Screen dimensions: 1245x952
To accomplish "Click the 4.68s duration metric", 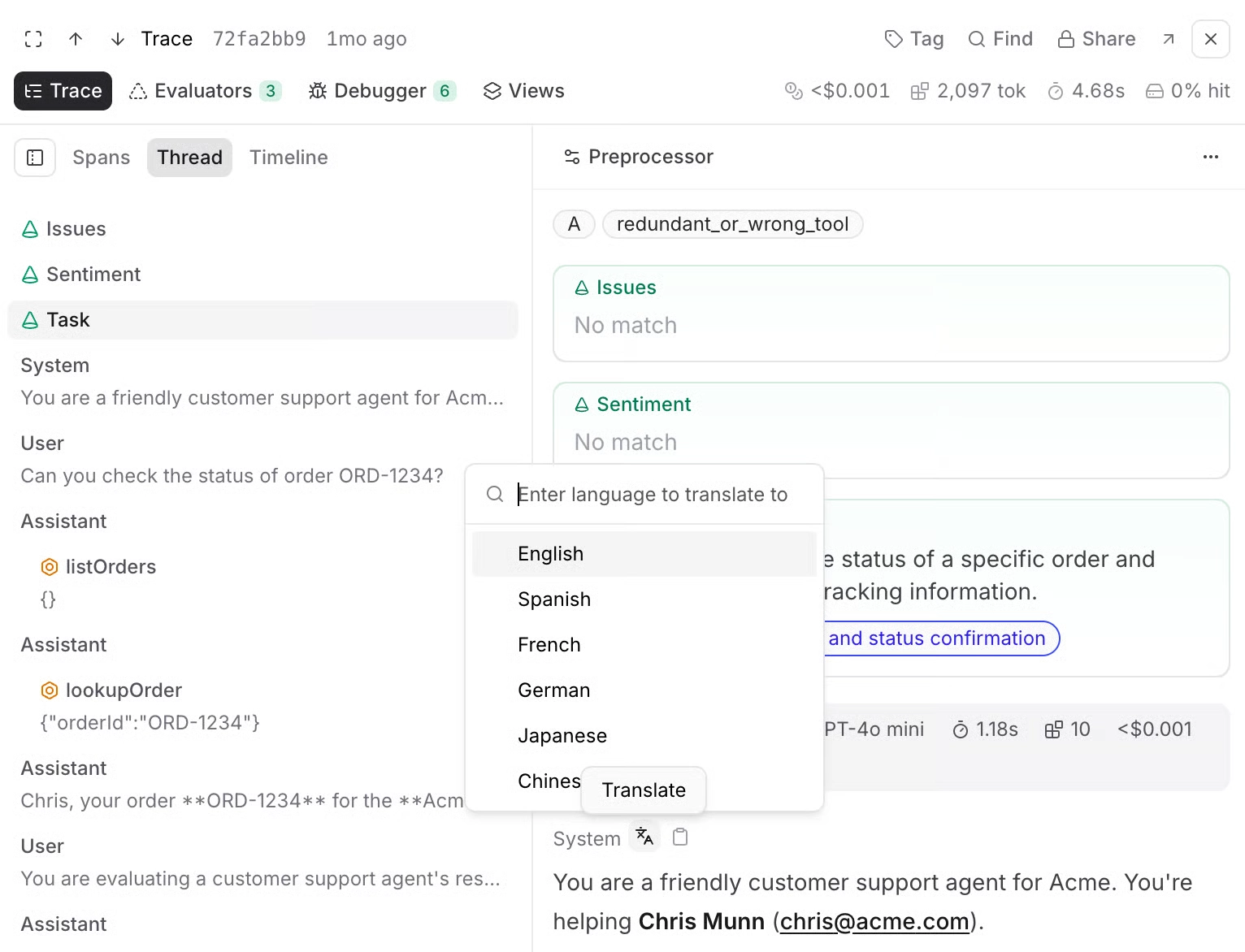I will [1087, 91].
